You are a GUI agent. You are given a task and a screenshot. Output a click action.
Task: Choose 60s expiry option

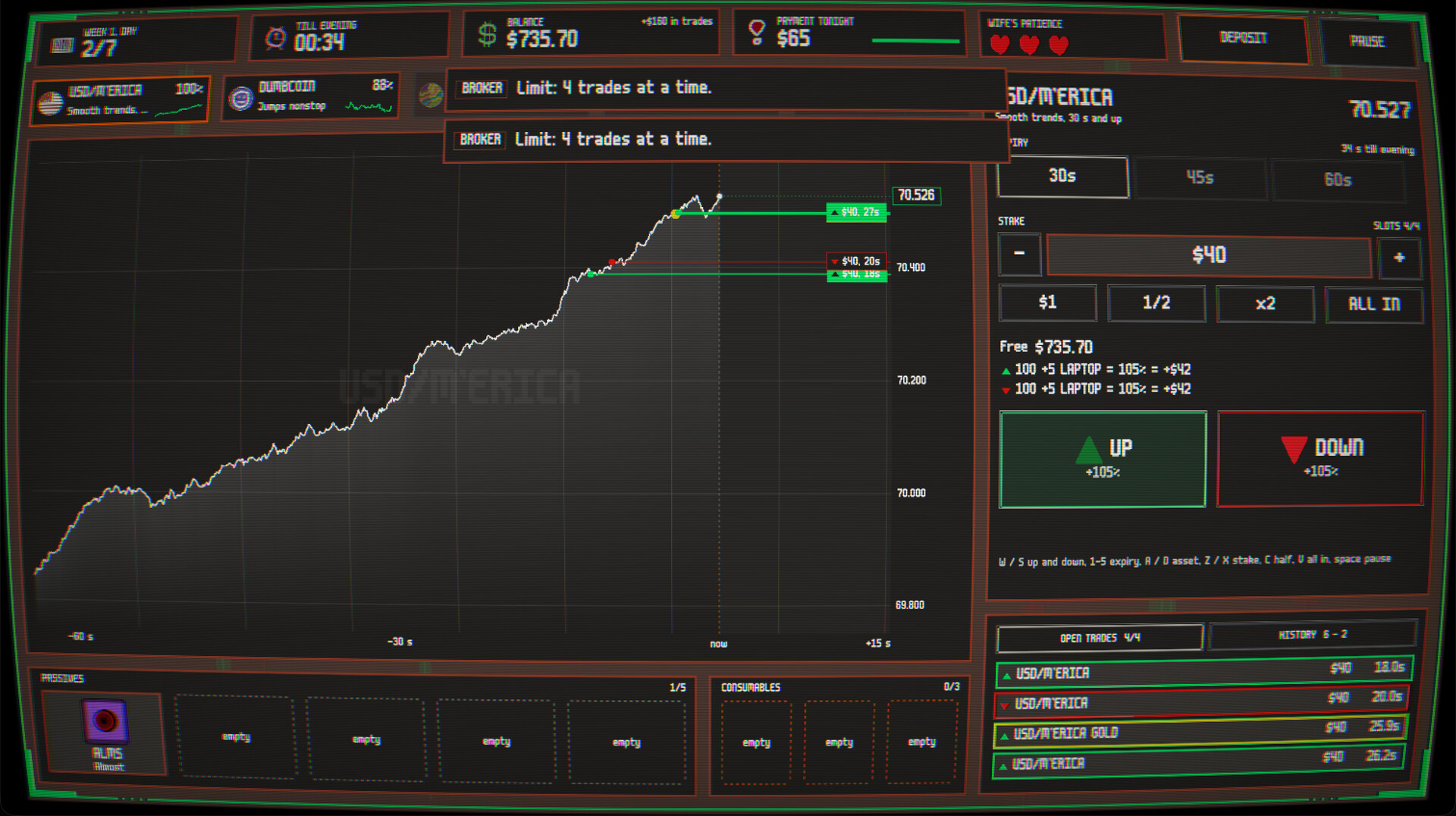coord(1338,180)
